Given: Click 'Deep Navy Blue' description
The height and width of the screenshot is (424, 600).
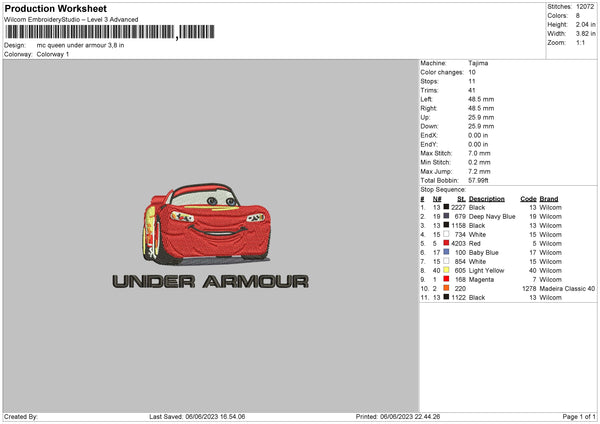Looking at the screenshot, I should [x=492, y=217].
